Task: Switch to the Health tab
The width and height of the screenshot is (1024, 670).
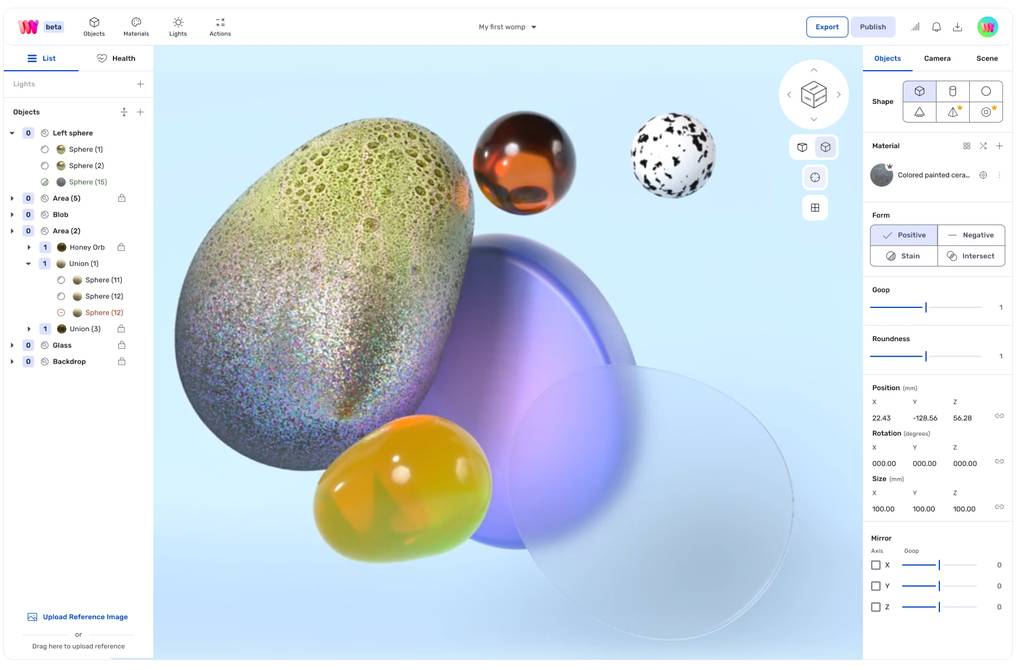Action: click(x=116, y=58)
